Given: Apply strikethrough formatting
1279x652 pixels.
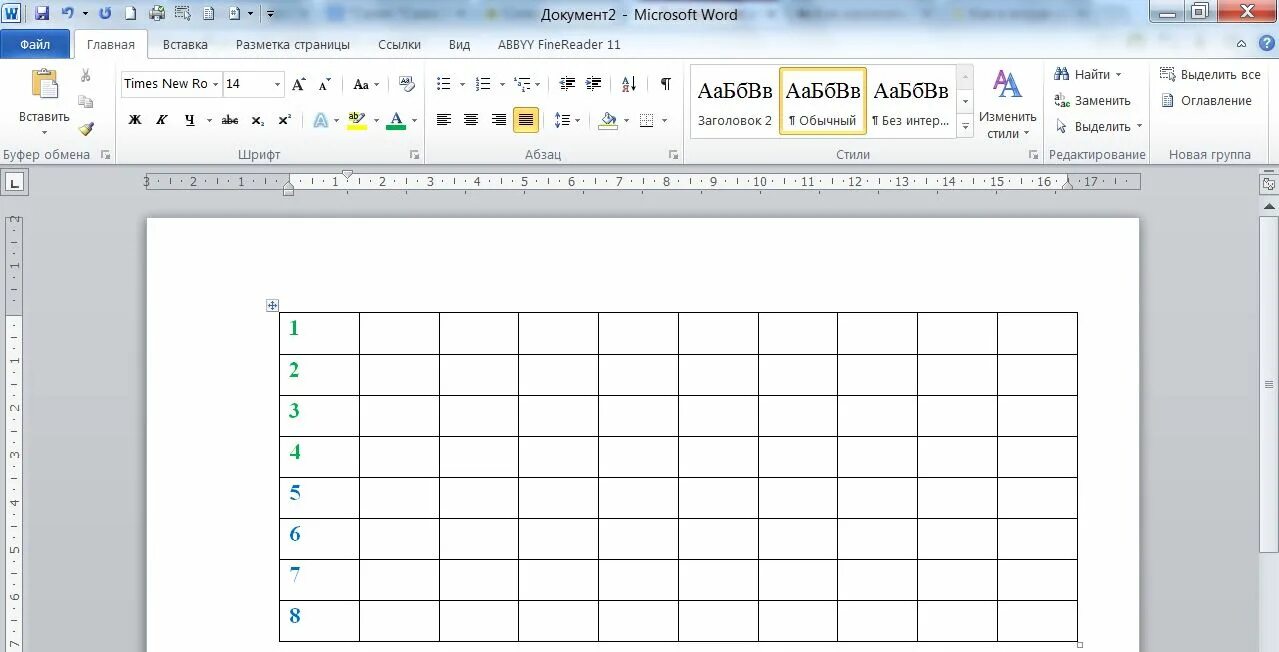Looking at the screenshot, I should [230, 120].
